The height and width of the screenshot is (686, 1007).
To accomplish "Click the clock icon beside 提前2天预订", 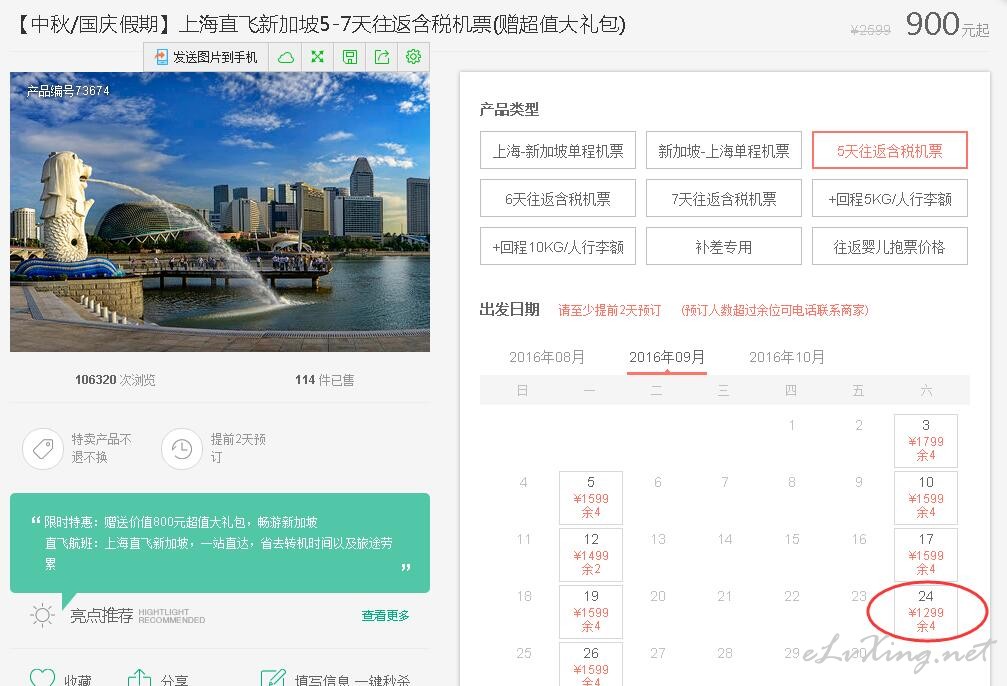I will coord(182,448).
